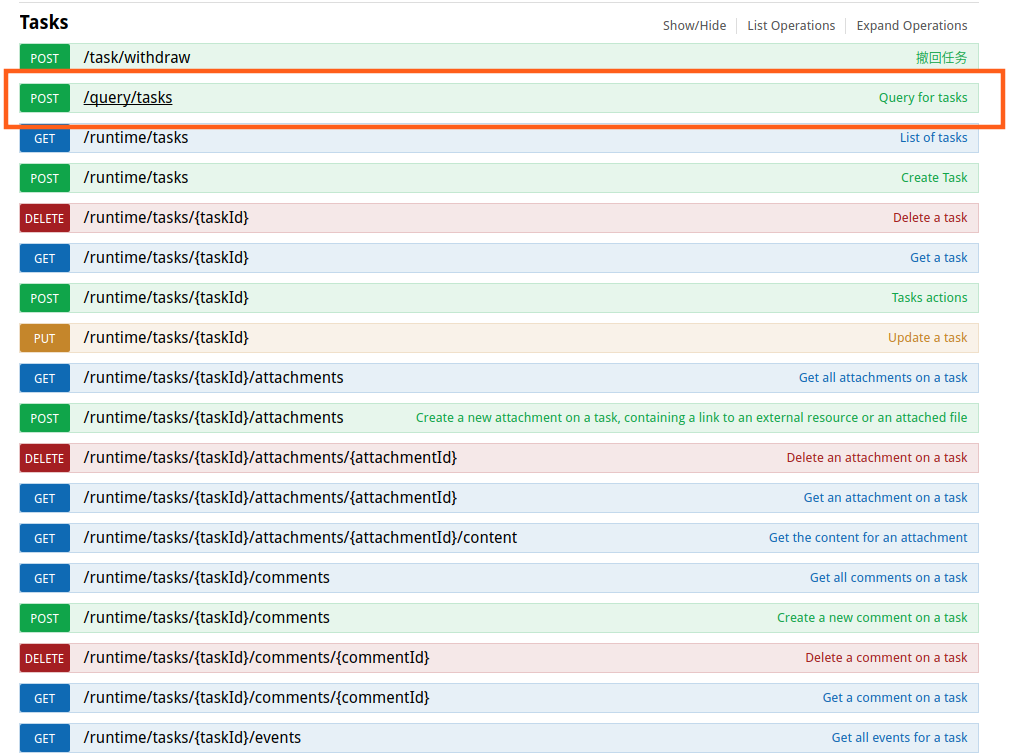The image size is (1019, 755).
Task: Click the Query for tasks description
Action: coord(923,97)
